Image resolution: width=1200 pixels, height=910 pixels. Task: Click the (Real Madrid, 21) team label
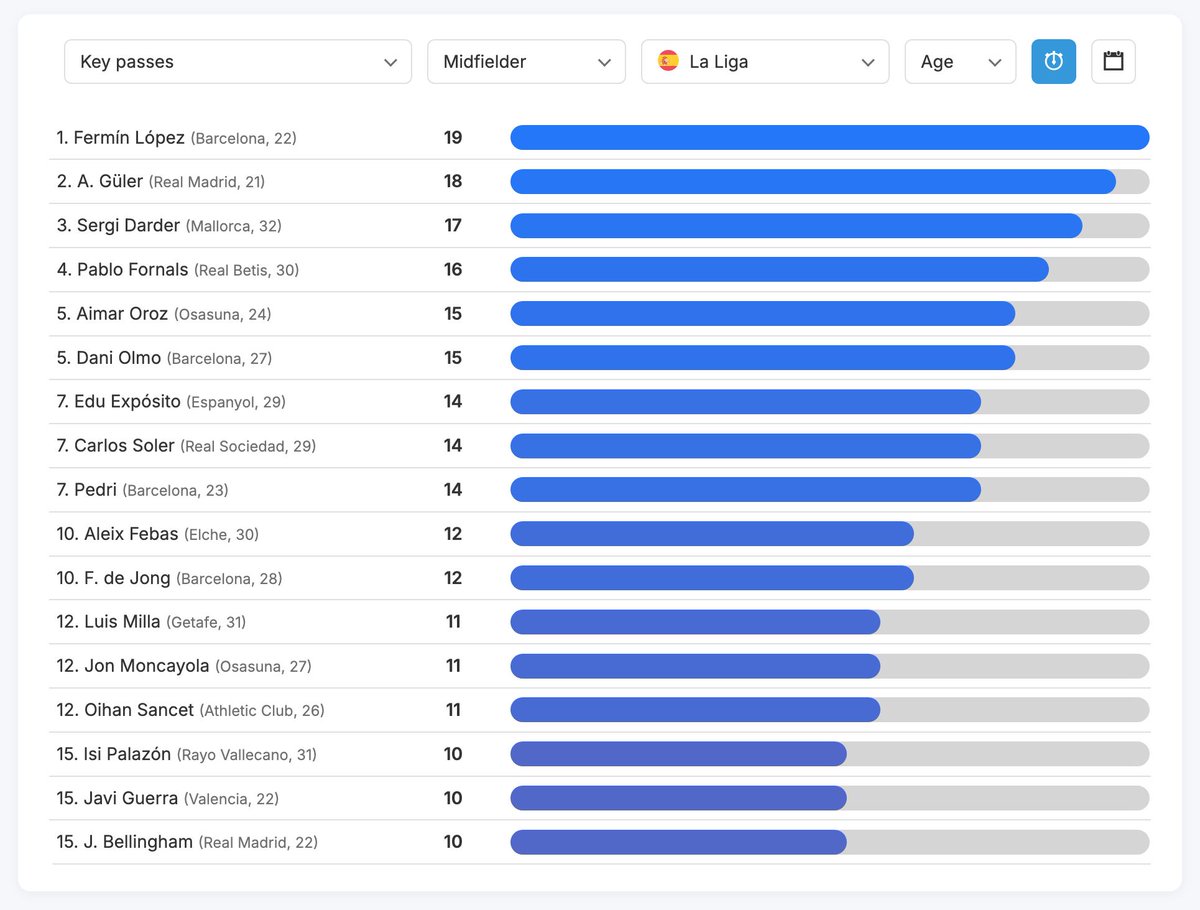[x=207, y=182]
